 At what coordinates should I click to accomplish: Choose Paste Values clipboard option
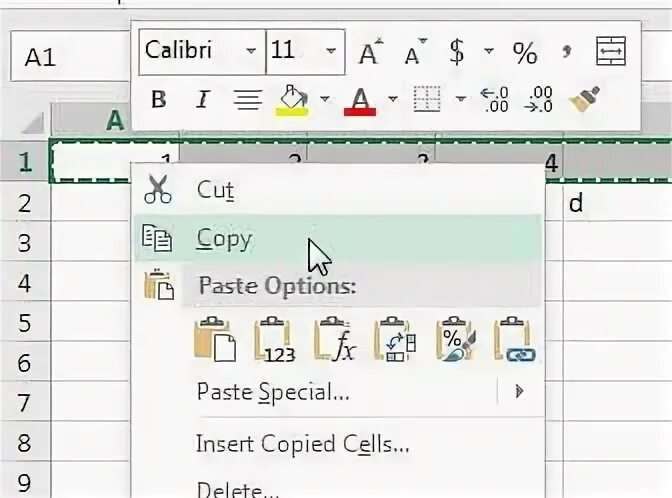coord(275,340)
